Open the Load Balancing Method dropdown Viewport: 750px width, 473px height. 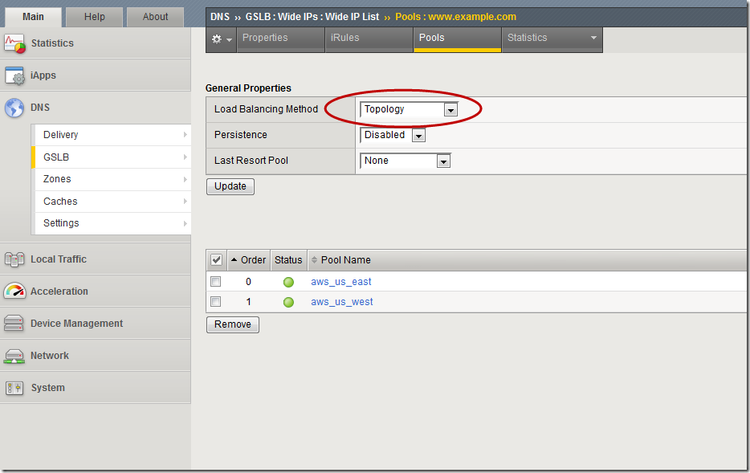(x=408, y=110)
